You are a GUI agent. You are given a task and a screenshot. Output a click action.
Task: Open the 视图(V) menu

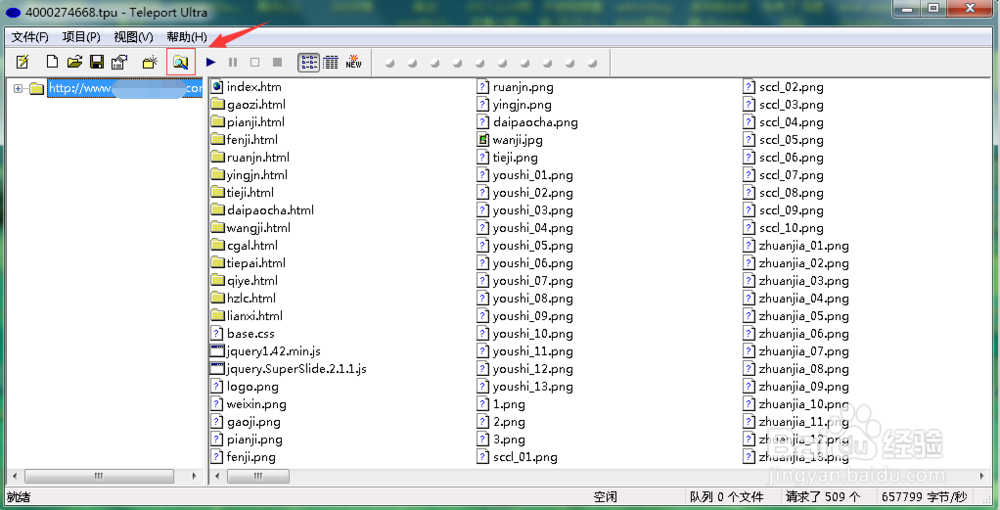(133, 37)
